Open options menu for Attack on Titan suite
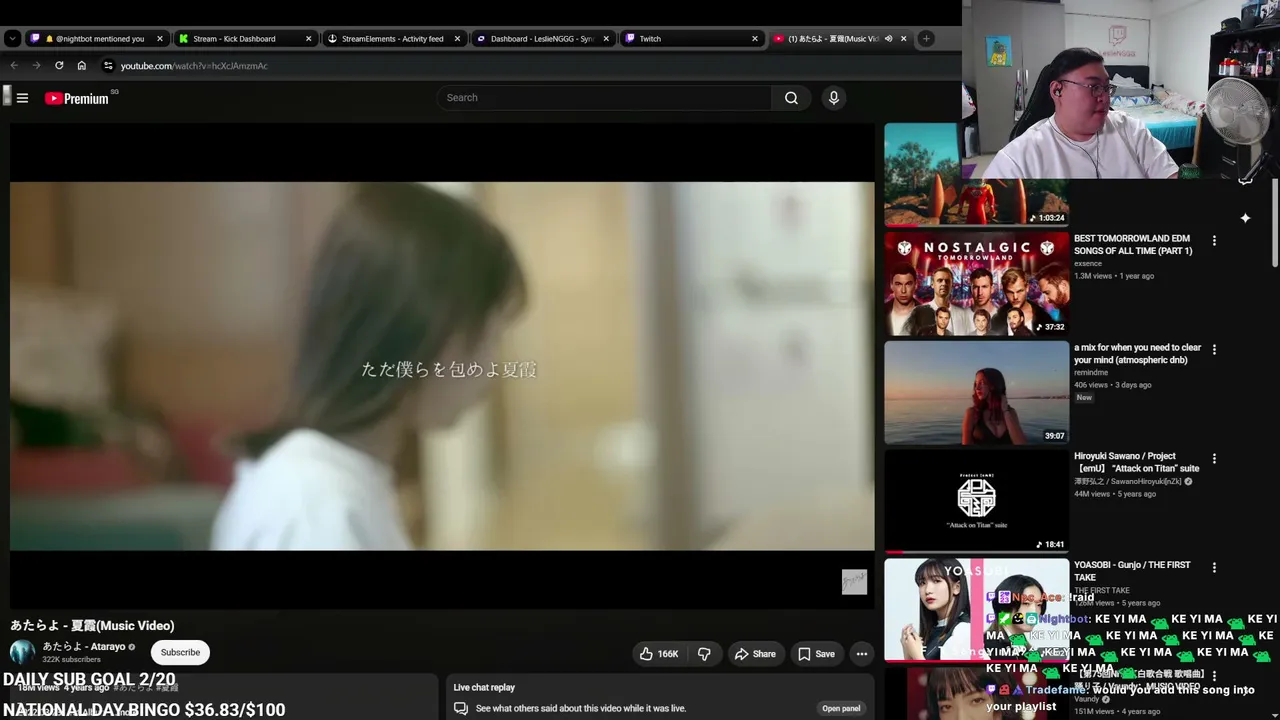This screenshot has height=720, width=1280. pos(1214,459)
